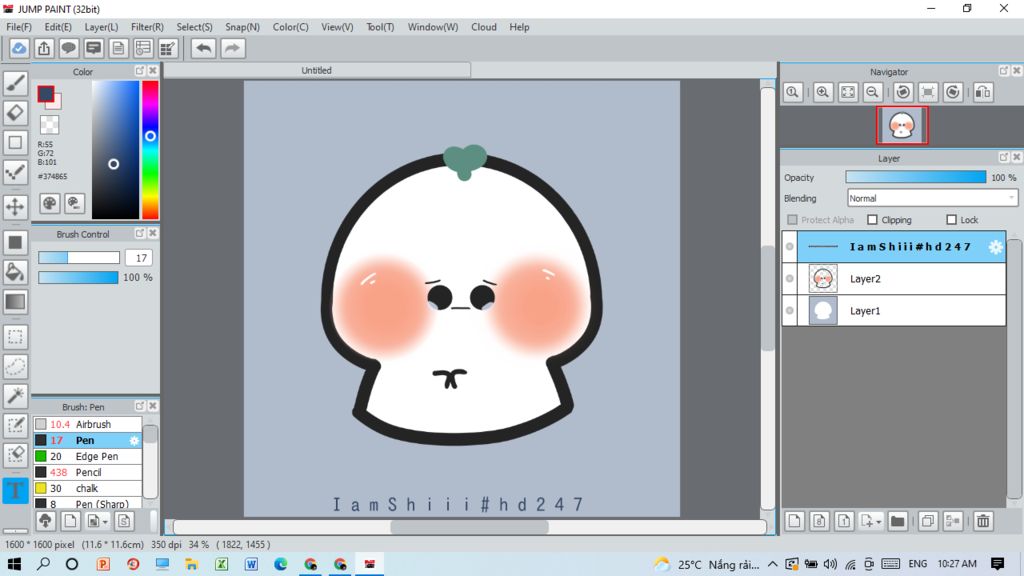Select the rectangular Select tool
The image size is (1024, 576).
point(15,337)
